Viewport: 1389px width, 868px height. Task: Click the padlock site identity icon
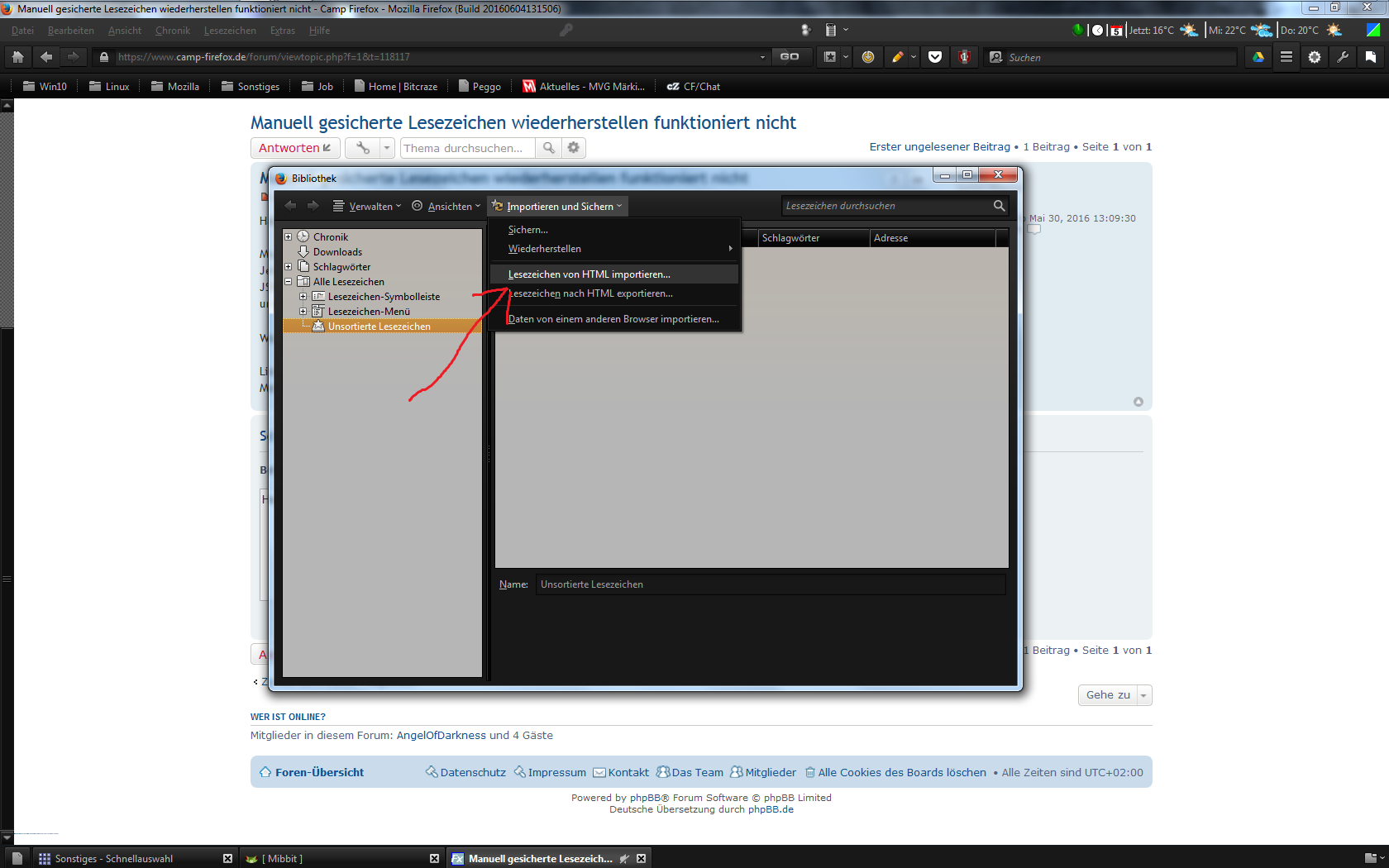pyautogui.click(x=103, y=57)
